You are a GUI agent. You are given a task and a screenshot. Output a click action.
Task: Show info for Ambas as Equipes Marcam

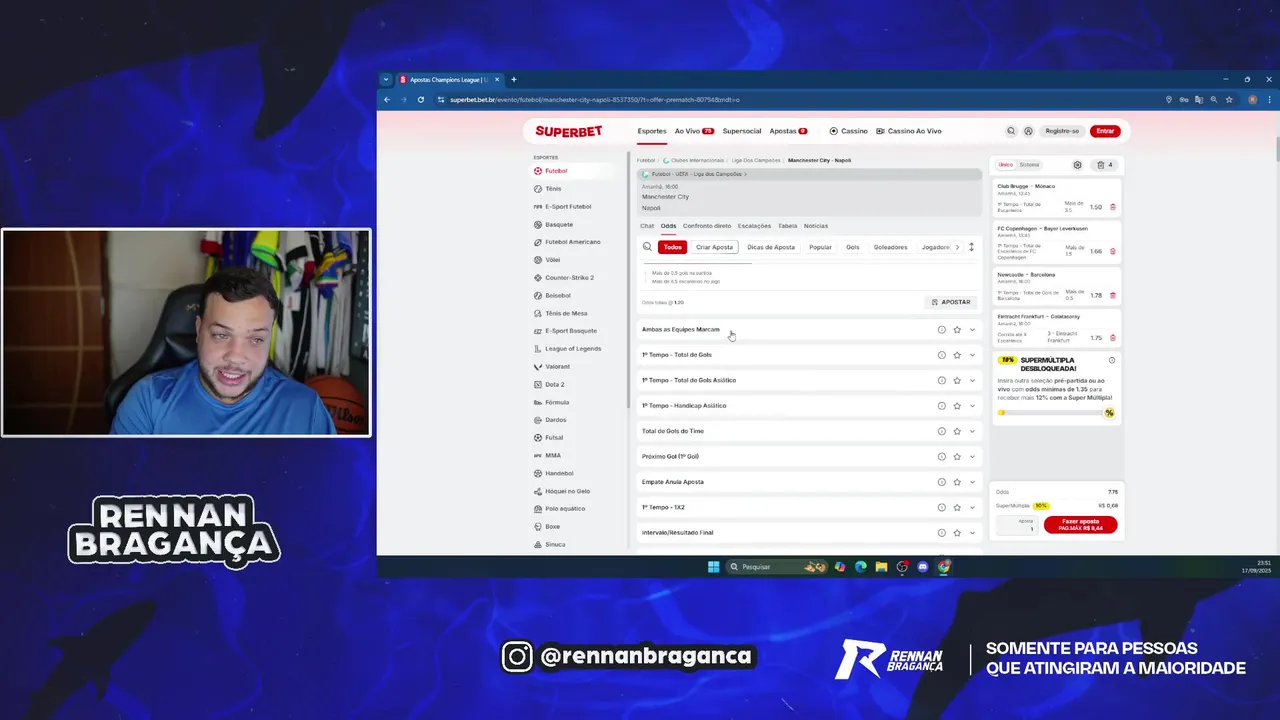point(941,329)
